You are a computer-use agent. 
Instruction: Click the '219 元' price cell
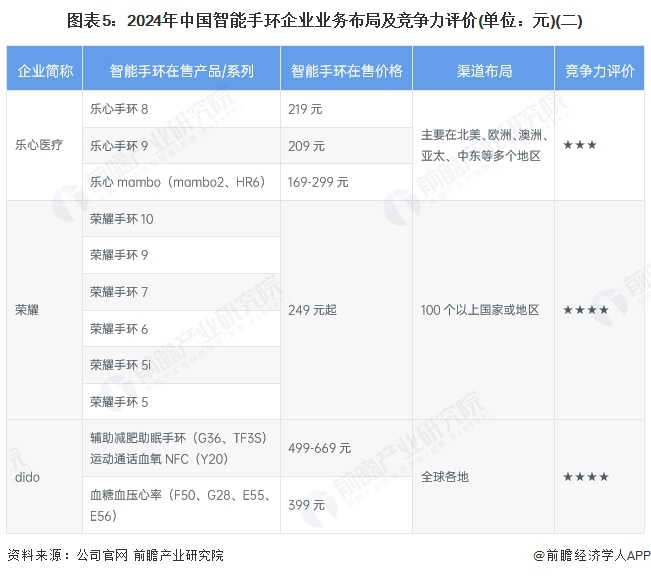pos(347,109)
